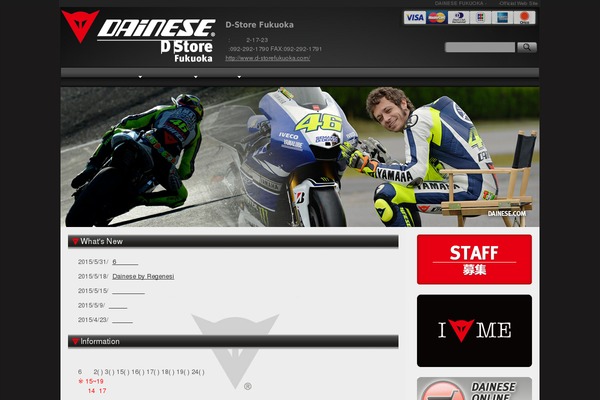Screen dimensions: 600x400
Task: Open the rightmost navigation bar dropdown arrow
Action: coord(239,77)
